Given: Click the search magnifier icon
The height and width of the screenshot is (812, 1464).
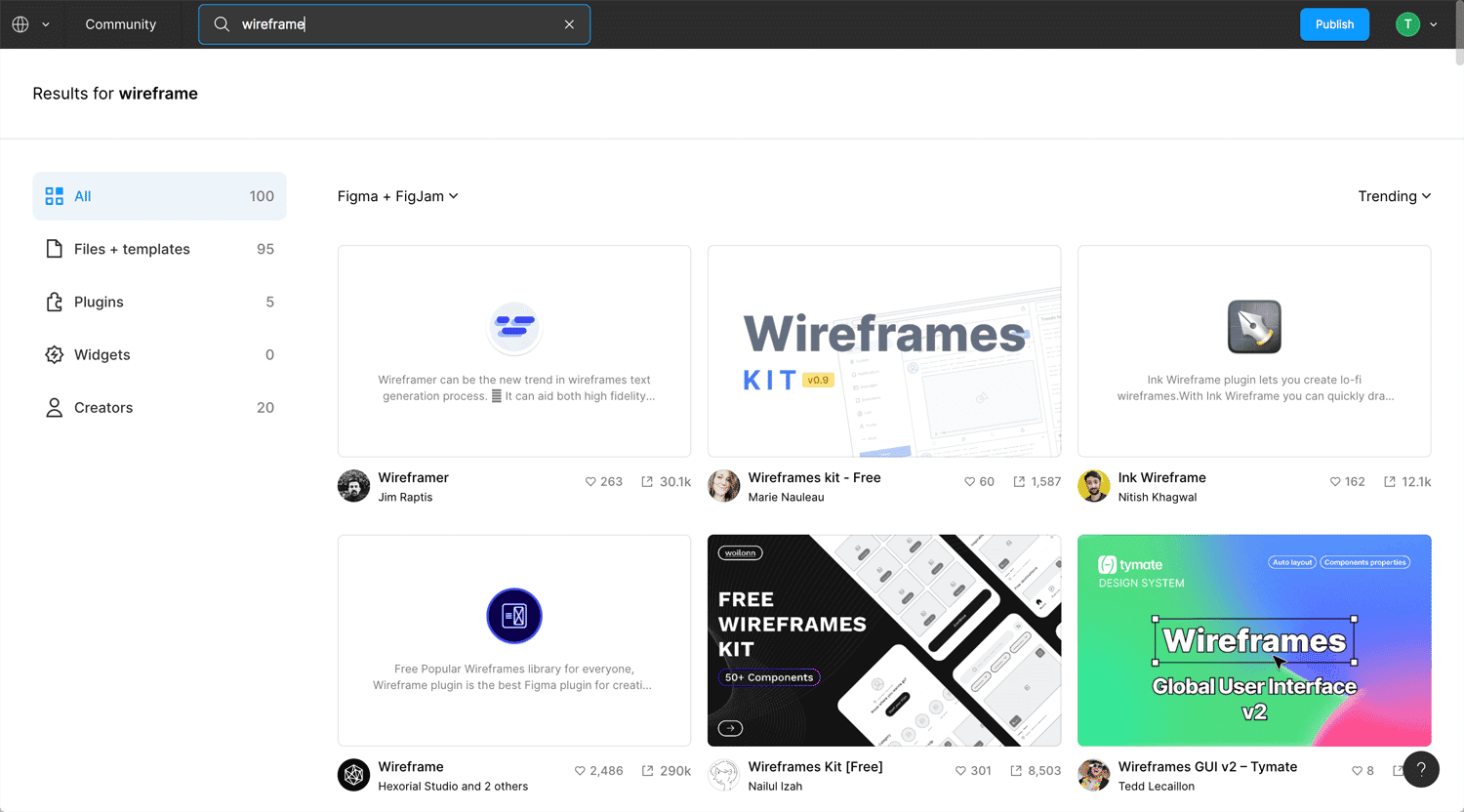Looking at the screenshot, I should 222,24.
